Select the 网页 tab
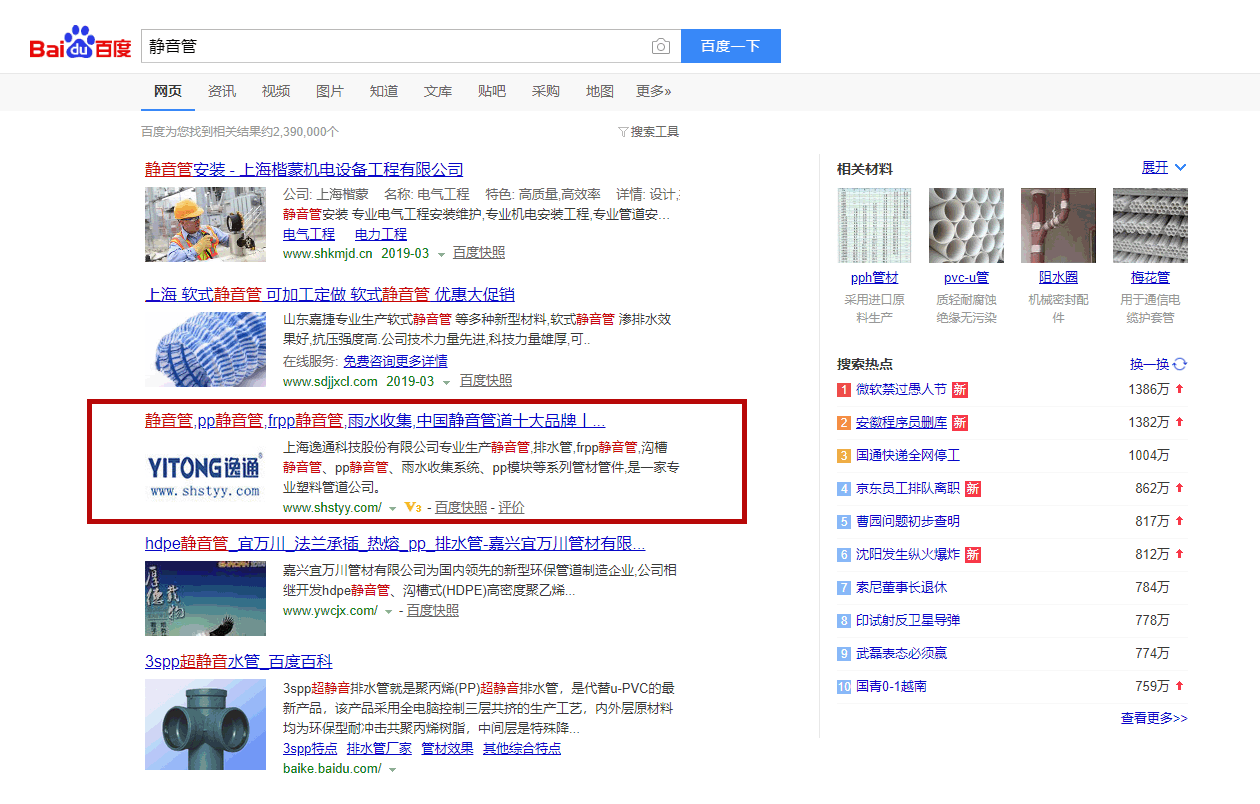This screenshot has height=804, width=1260. [x=168, y=91]
